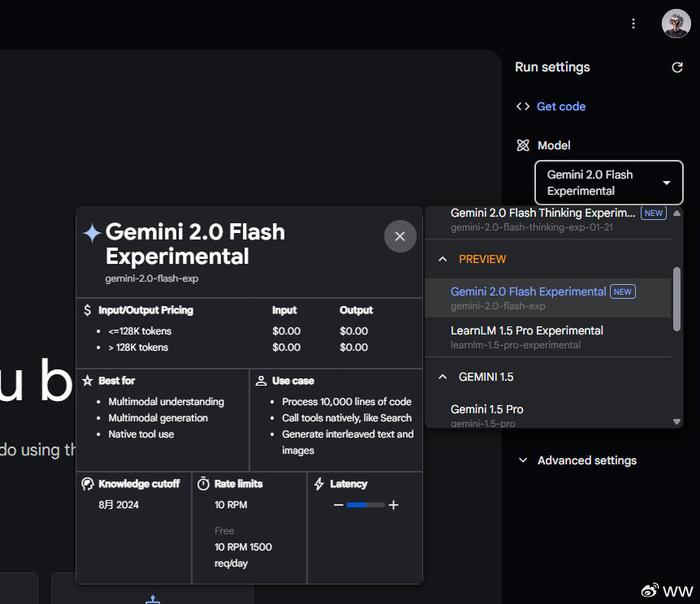
Task: Reset run settings with refresh icon
Action: point(677,67)
